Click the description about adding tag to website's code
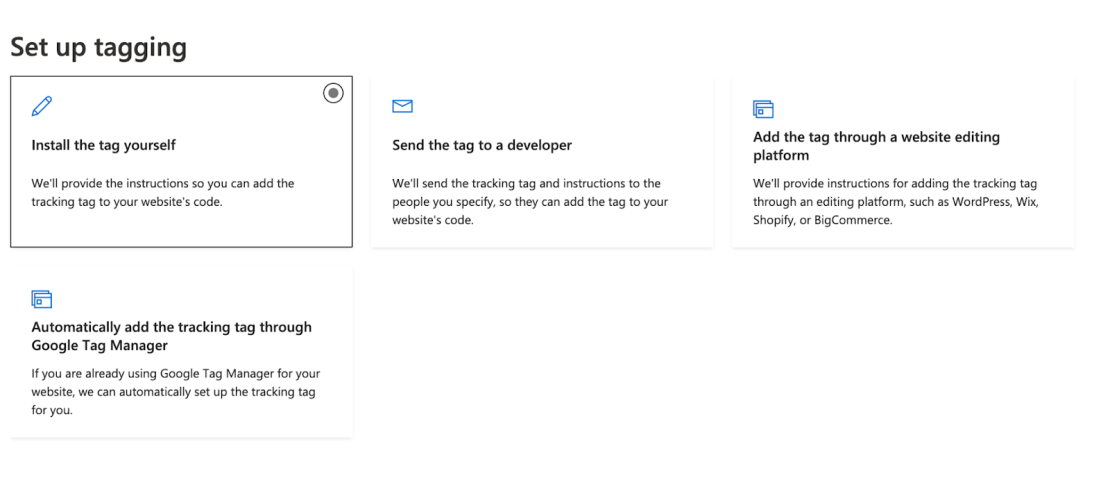Screen dimensions: 1110x484 163,192
